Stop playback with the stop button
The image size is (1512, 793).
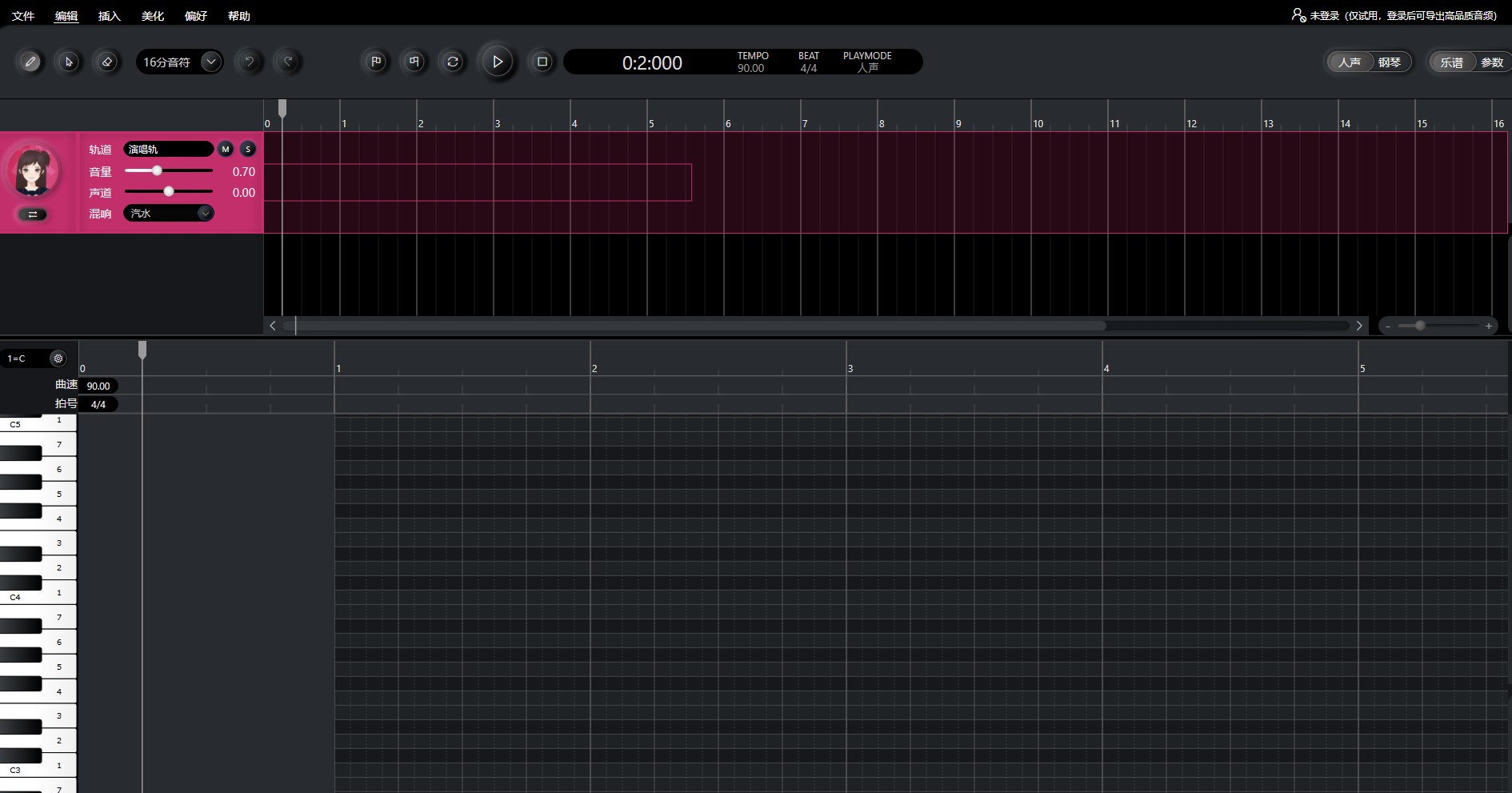click(542, 62)
